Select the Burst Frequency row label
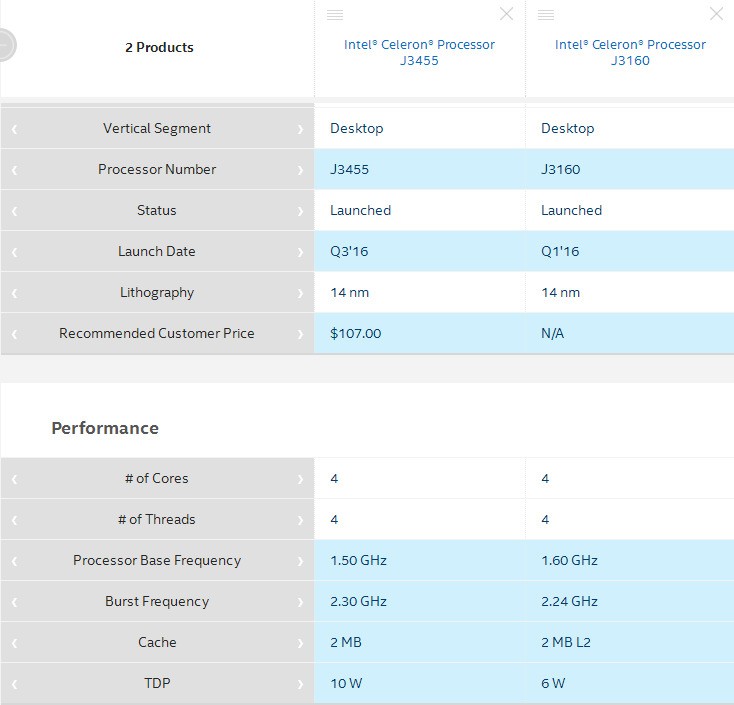Screen dimensions: 734x705 (157, 602)
